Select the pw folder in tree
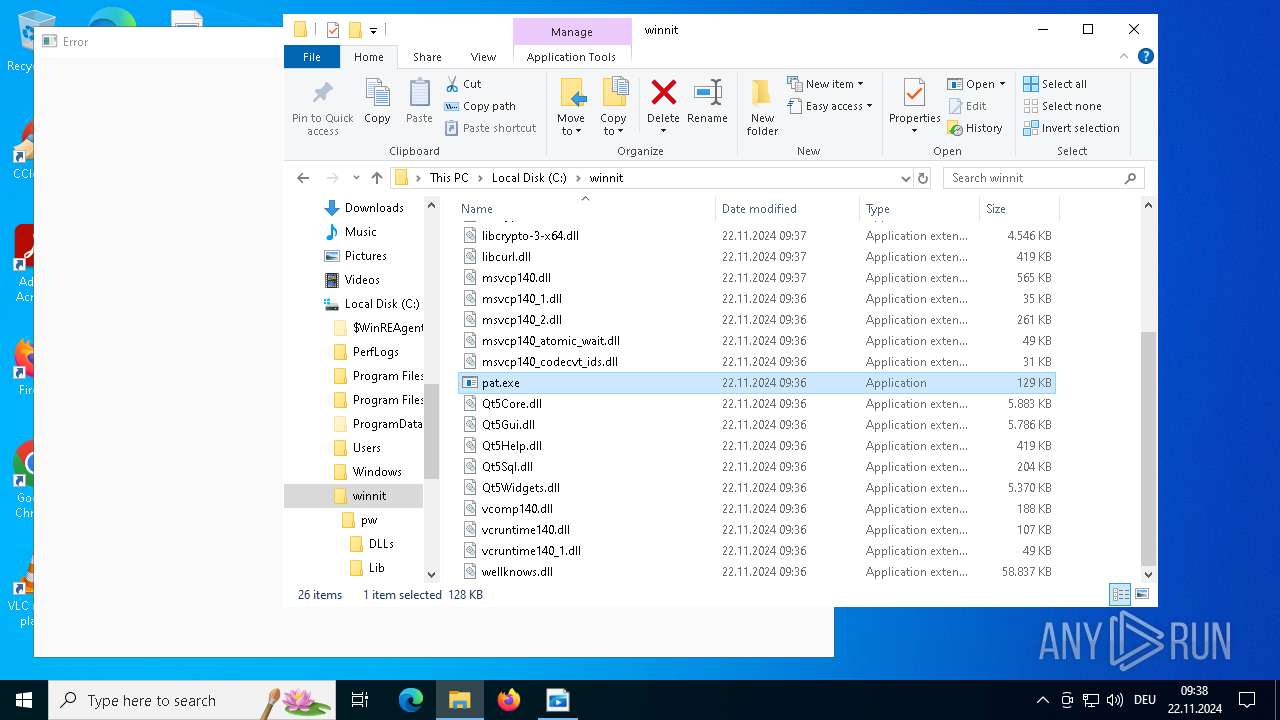The image size is (1280, 720). [x=369, y=520]
